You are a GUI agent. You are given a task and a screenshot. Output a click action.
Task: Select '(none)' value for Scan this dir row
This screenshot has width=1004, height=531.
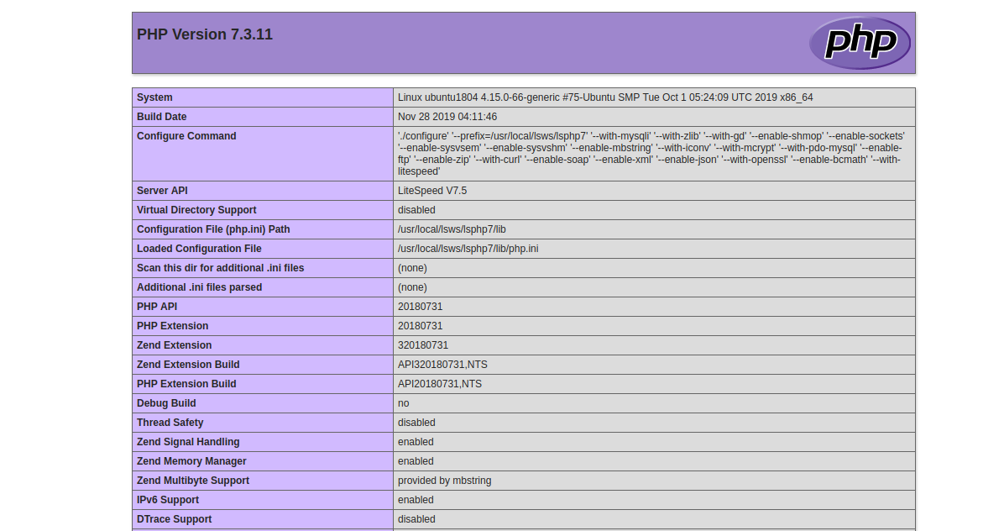(x=412, y=268)
